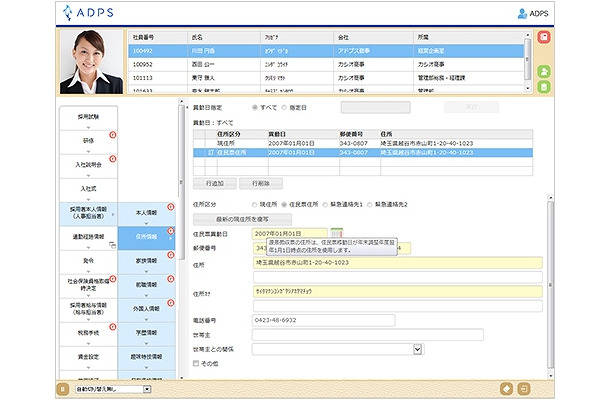The width and height of the screenshot is (610, 400).
Task: Collapse the side menu with the small left arrow
Action: tap(187, 107)
